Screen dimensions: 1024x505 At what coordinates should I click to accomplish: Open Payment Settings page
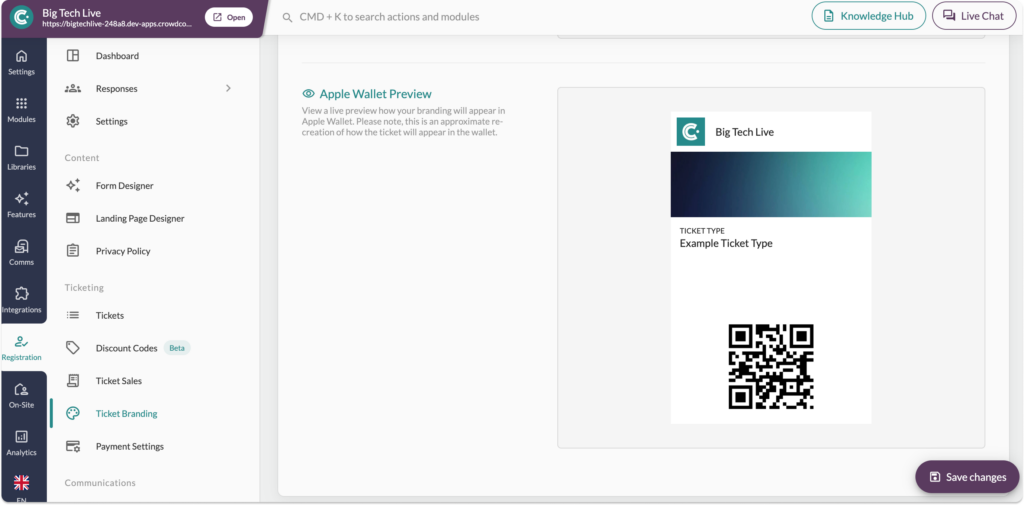(129, 447)
